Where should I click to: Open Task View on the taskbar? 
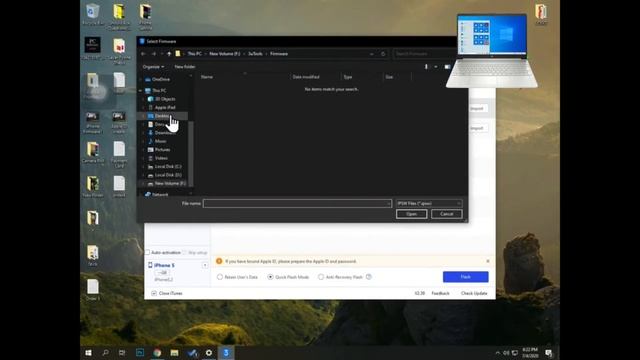pyautogui.click(x=122, y=353)
